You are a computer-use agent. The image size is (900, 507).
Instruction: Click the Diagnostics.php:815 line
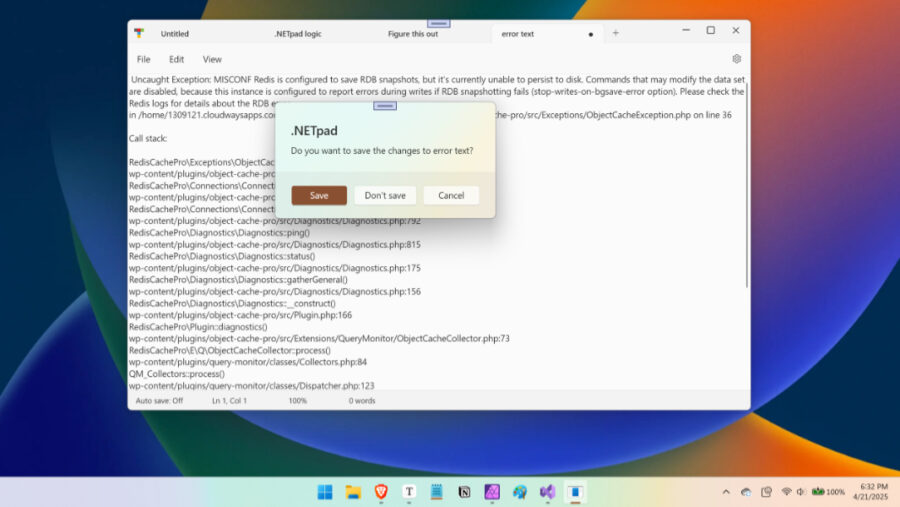tap(274, 245)
